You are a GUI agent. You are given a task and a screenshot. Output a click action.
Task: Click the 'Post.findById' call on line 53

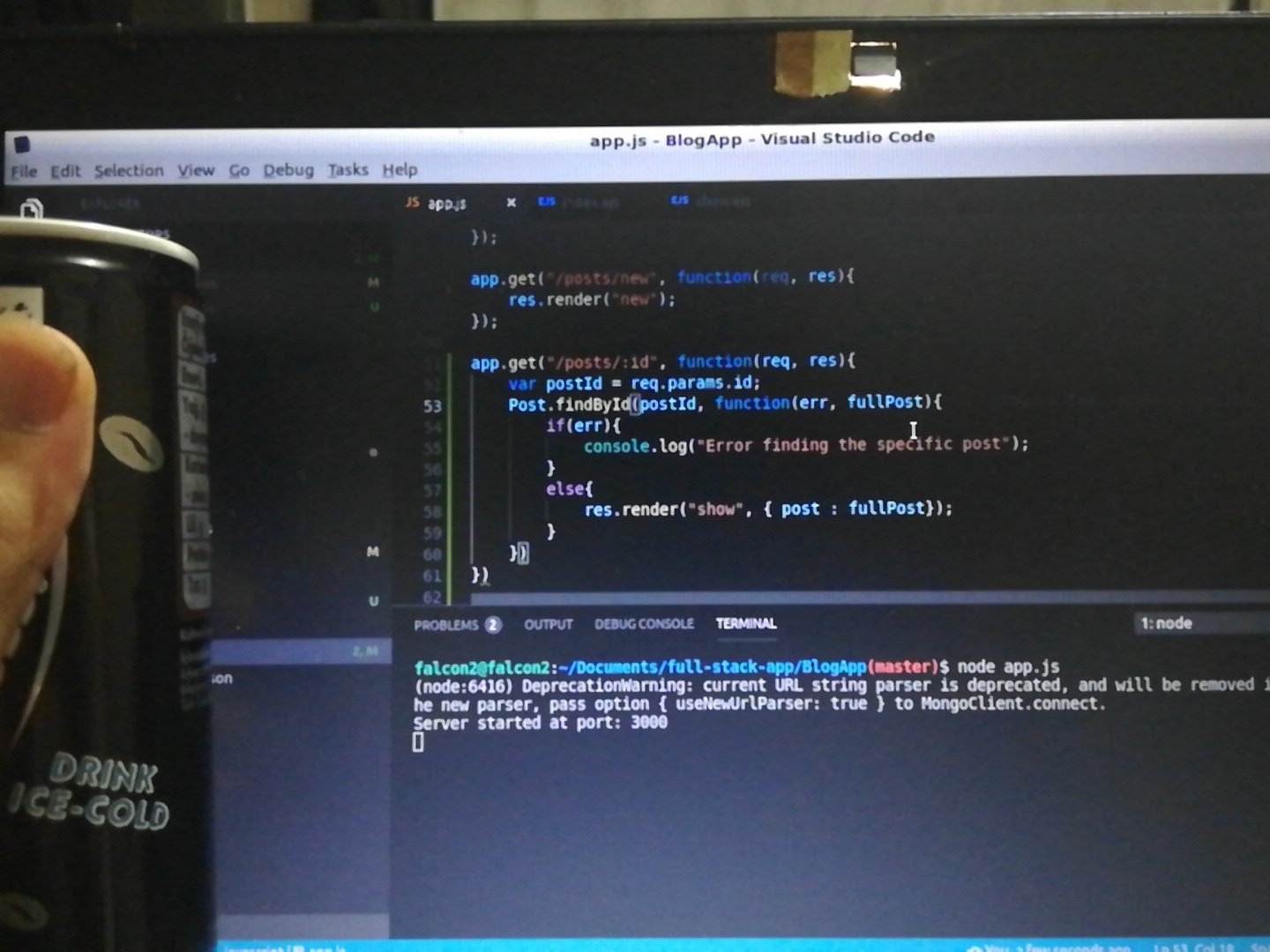tap(569, 404)
